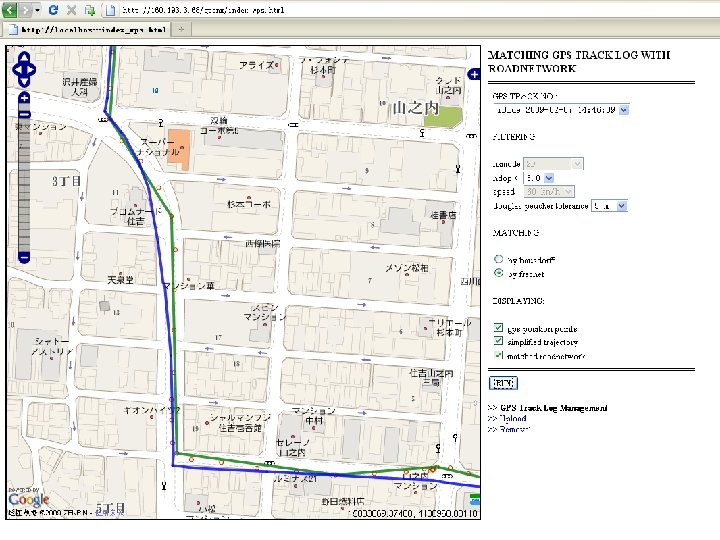Pan the map right with the arrow
The height and width of the screenshot is (540, 720).
tap(32, 70)
